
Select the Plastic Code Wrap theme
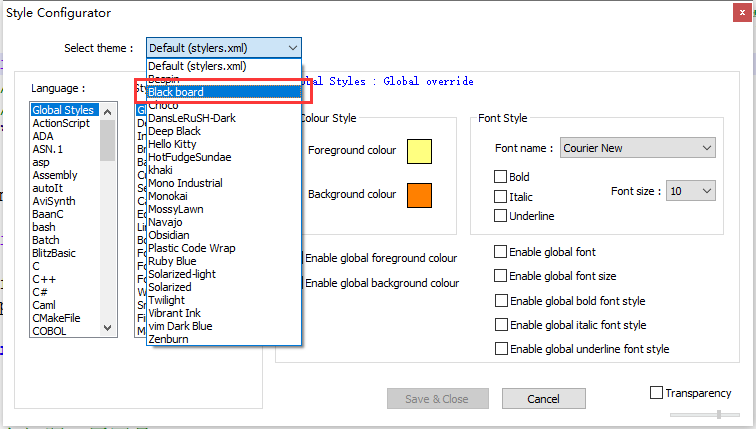(x=224, y=248)
